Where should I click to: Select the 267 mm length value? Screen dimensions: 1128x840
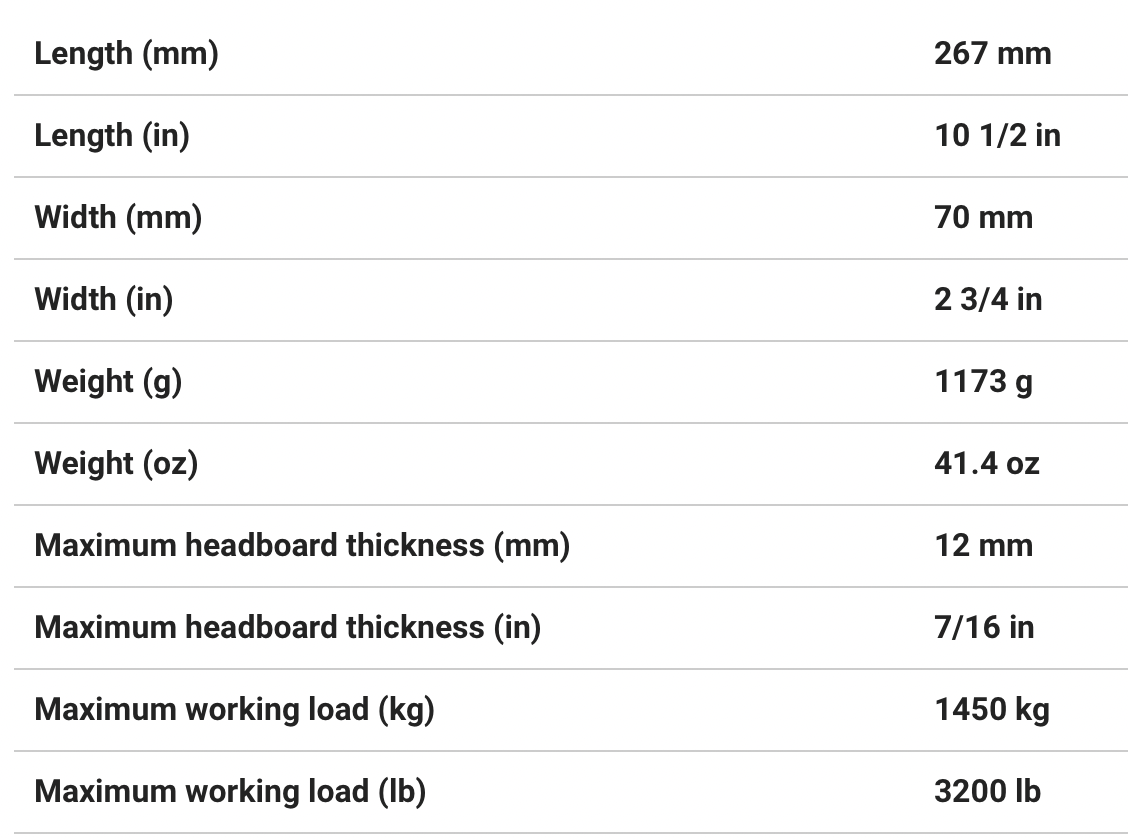point(992,53)
